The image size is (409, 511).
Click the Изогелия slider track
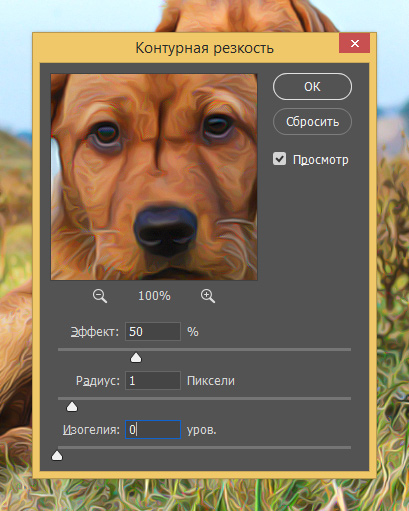coord(204,447)
